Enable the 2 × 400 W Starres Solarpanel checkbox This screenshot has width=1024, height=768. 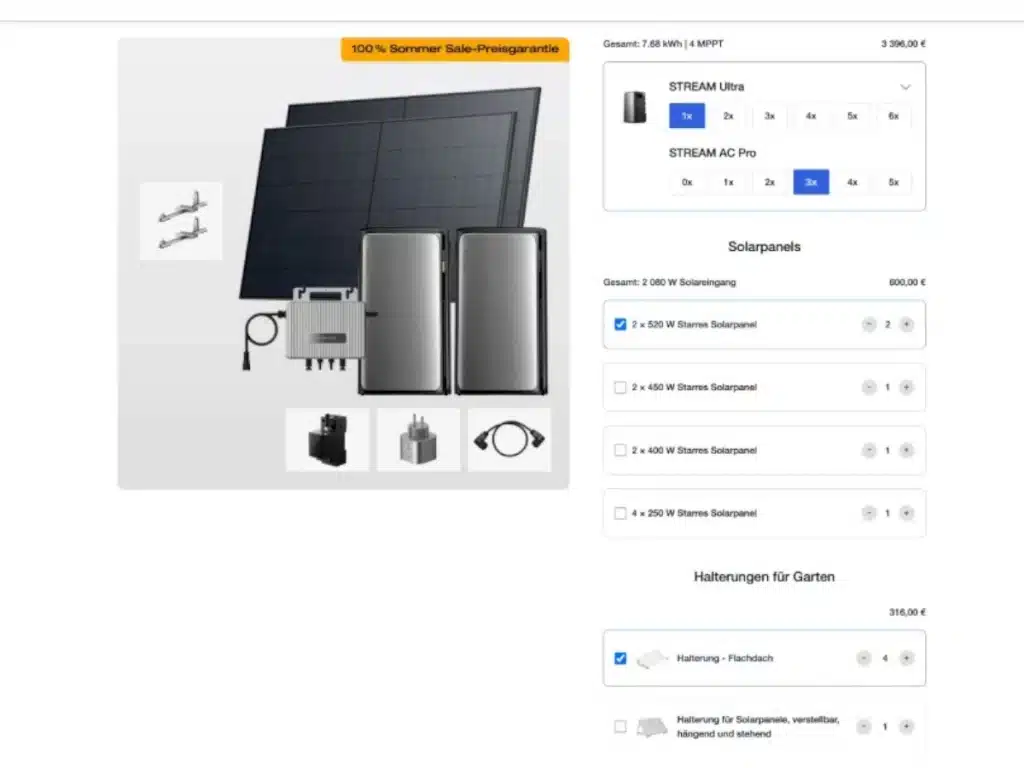pos(620,450)
